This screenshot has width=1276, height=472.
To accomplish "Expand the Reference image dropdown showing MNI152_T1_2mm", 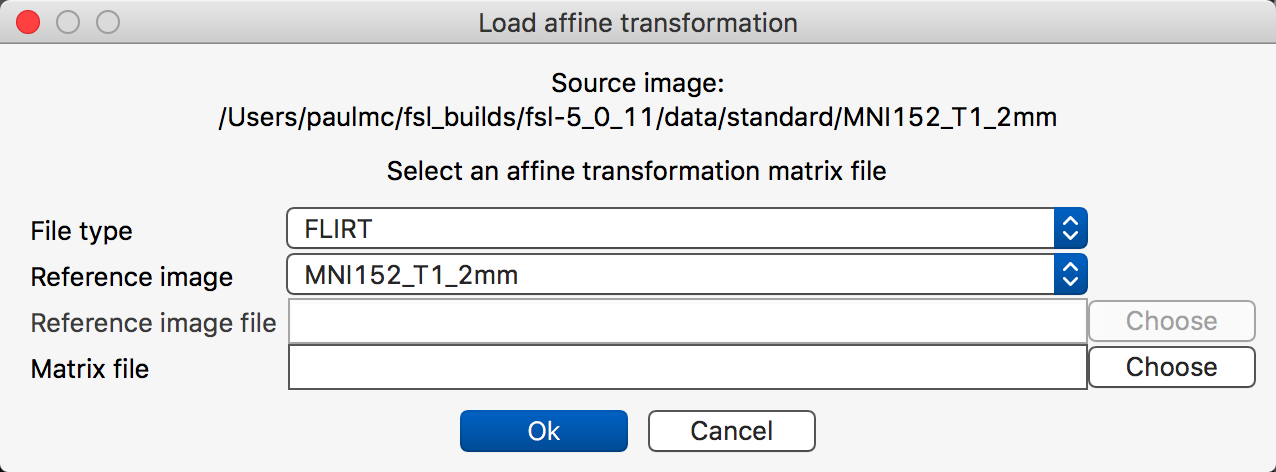I will point(670,274).
